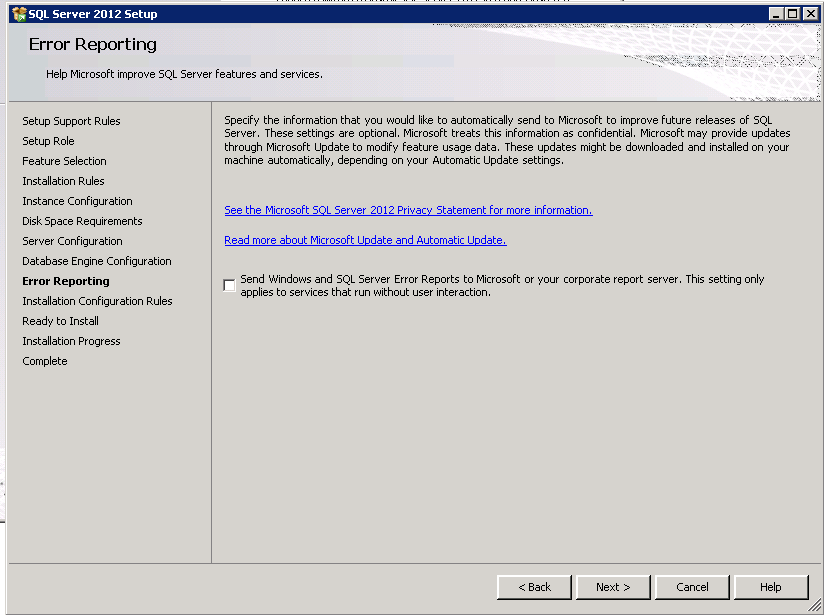Viewport: 824px width, 615px height.
Task: Select Installation Progress step
Action: pos(71,341)
